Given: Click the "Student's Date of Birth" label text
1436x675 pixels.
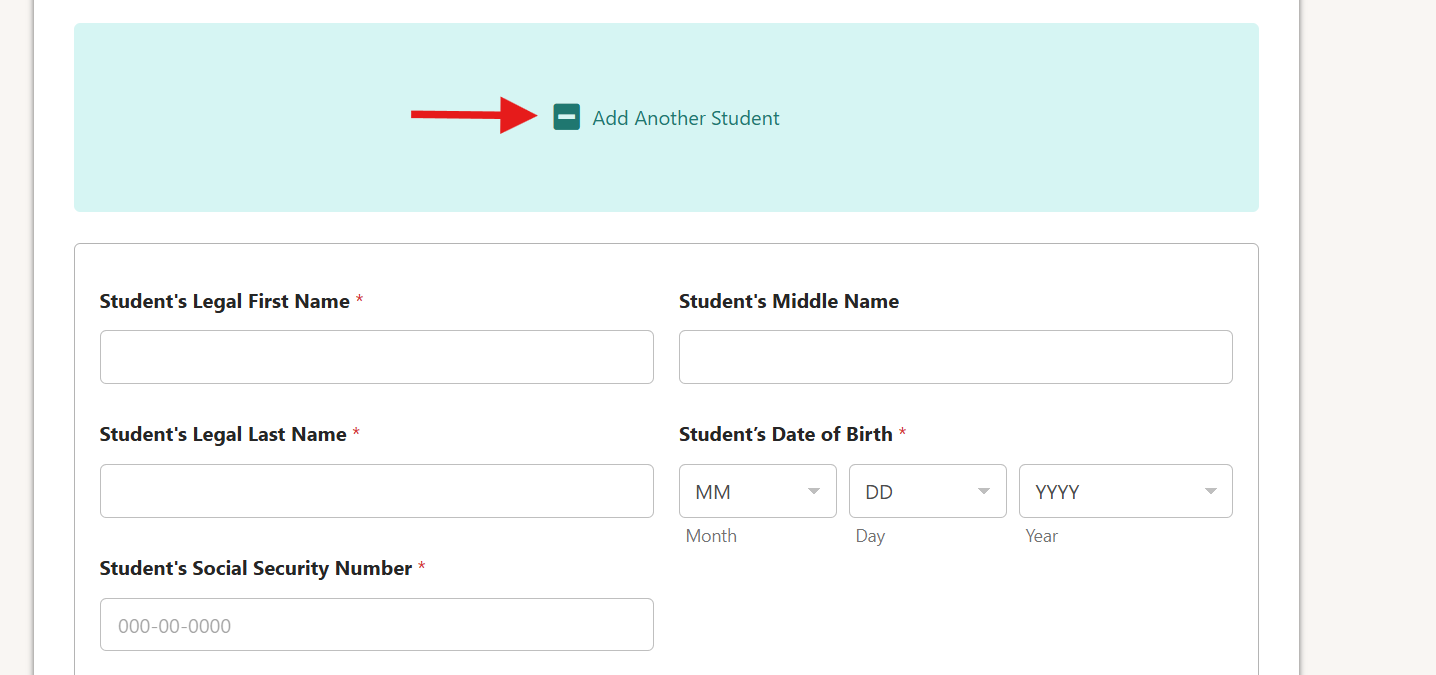Looking at the screenshot, I should (785, 434).
